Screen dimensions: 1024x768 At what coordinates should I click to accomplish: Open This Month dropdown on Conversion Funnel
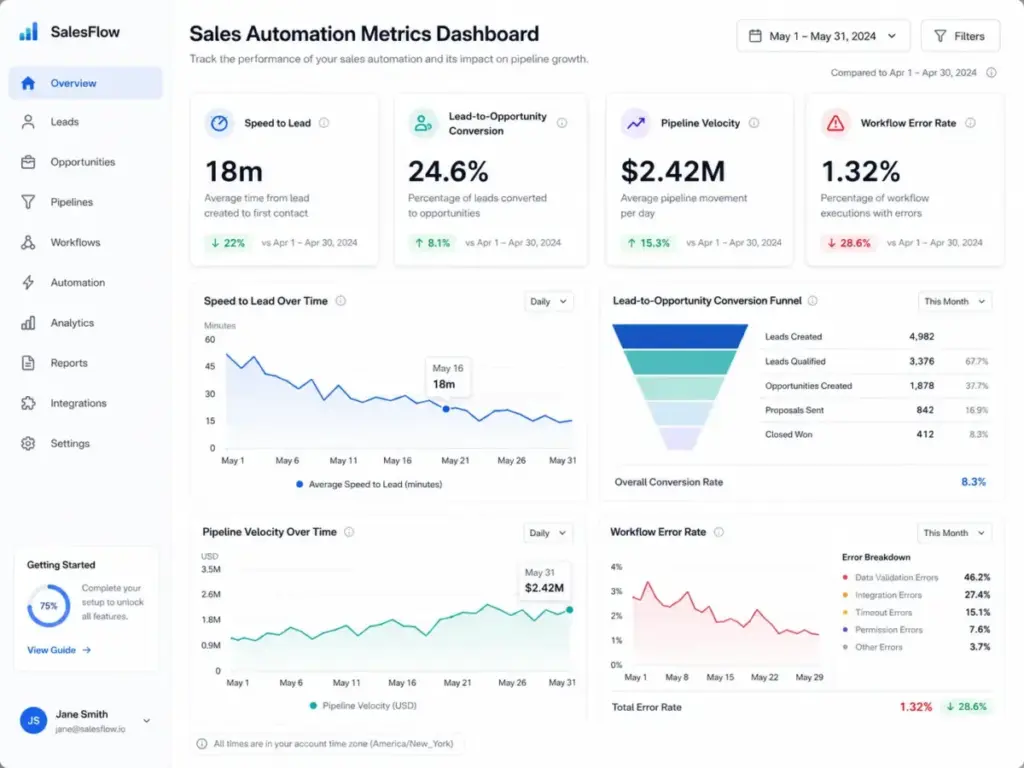point(955,302)
